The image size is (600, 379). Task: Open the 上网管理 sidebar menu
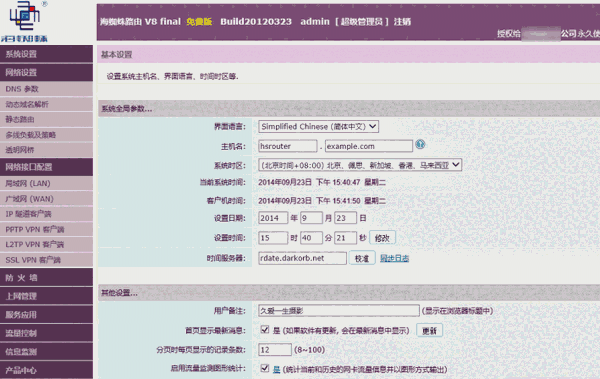click(46, 296)
